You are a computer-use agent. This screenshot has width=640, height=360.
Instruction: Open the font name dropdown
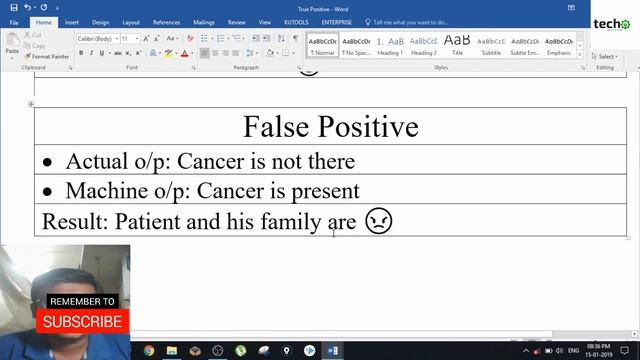tap(116, 39)
